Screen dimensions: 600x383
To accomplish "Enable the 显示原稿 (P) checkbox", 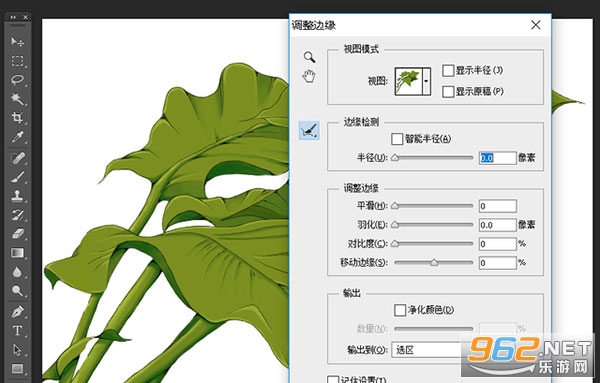I will click(448, 91).
